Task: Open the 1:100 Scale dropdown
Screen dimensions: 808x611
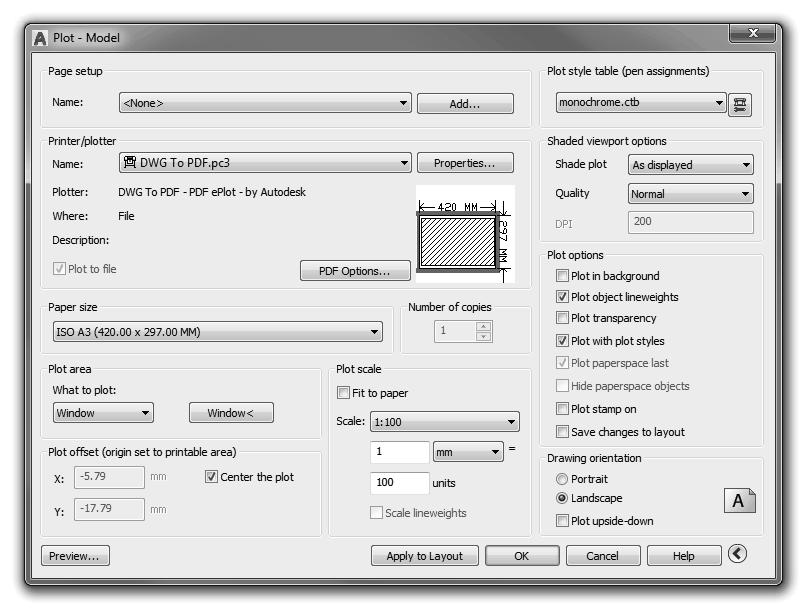Action: pyautogui.click(x=445, y=422)
